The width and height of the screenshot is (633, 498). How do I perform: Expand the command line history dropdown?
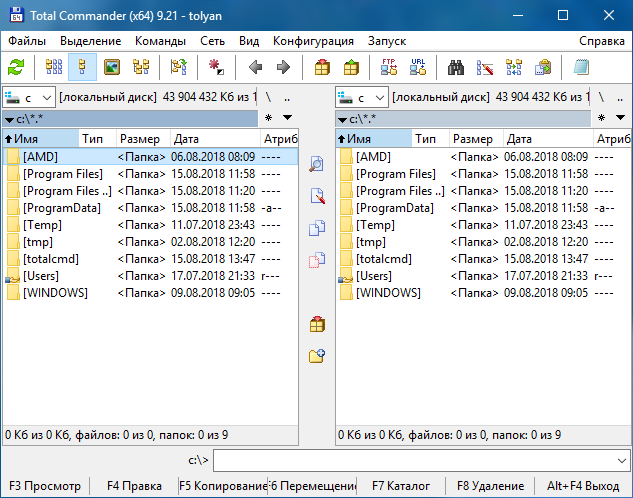(x=621, y=460)
